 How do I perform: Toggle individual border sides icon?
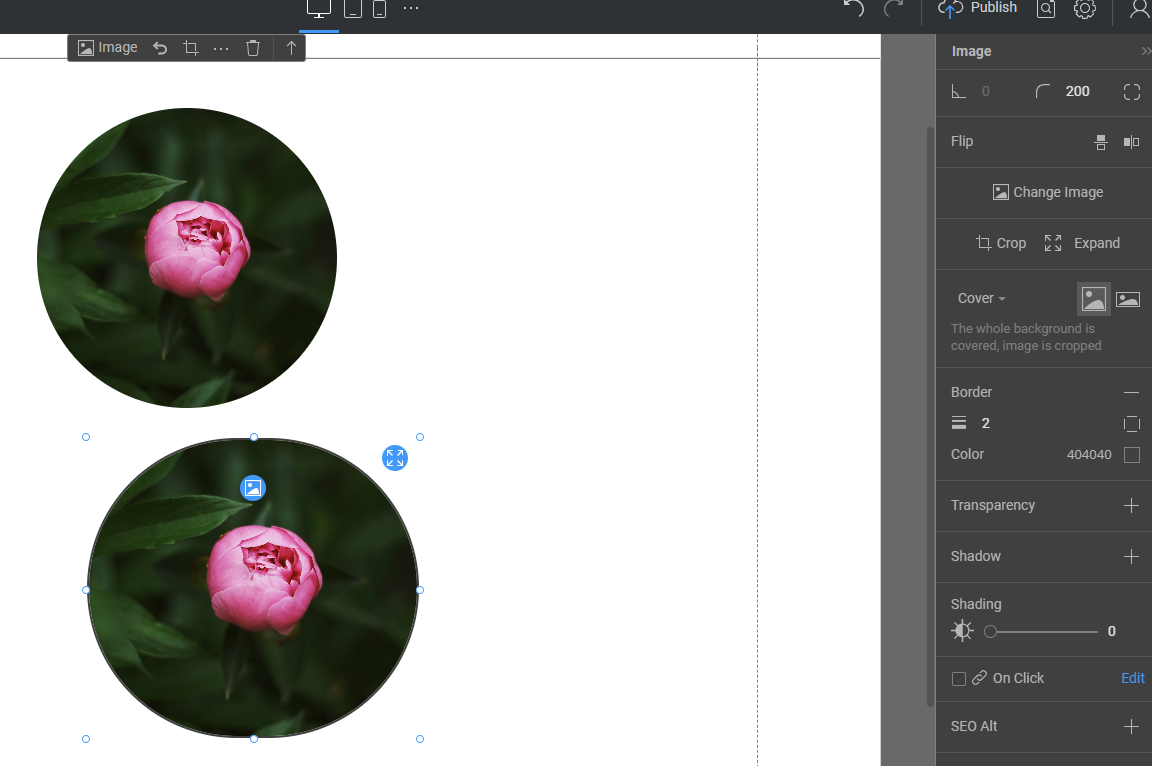click(x=1131, y=424)
